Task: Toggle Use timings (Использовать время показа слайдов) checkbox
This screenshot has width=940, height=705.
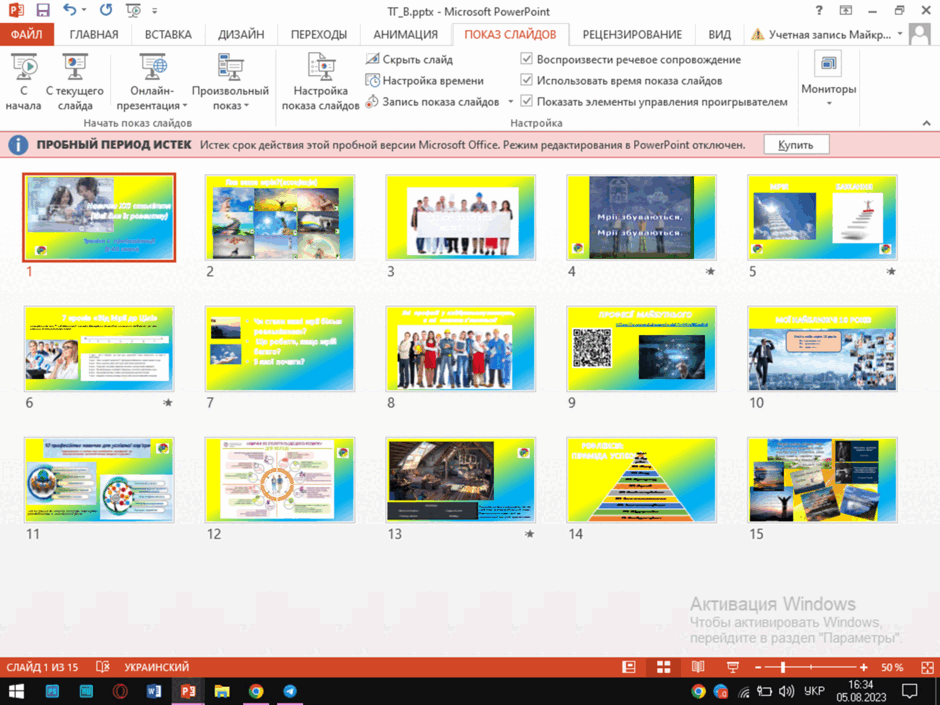Action: [526, 80]
